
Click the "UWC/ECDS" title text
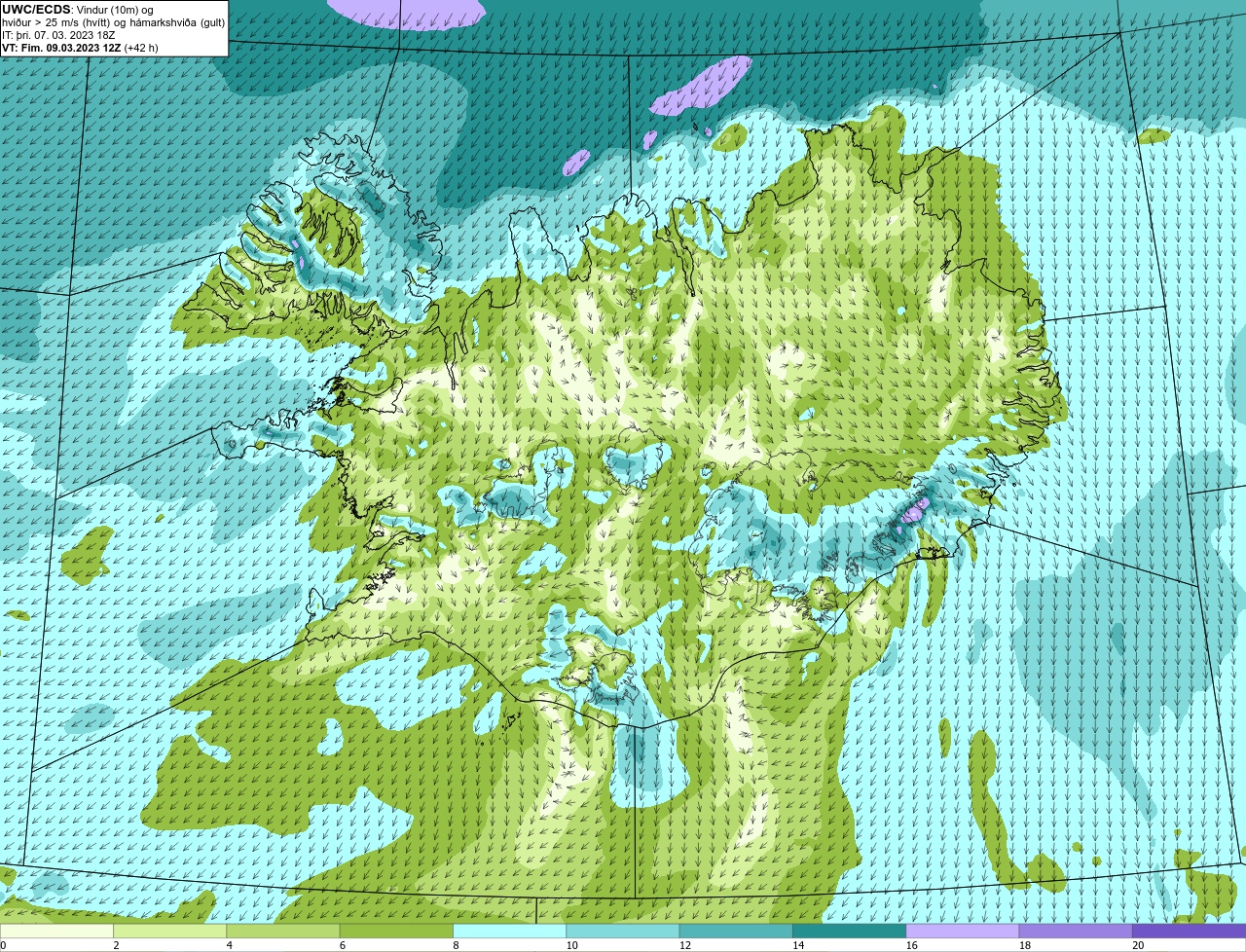36,10
